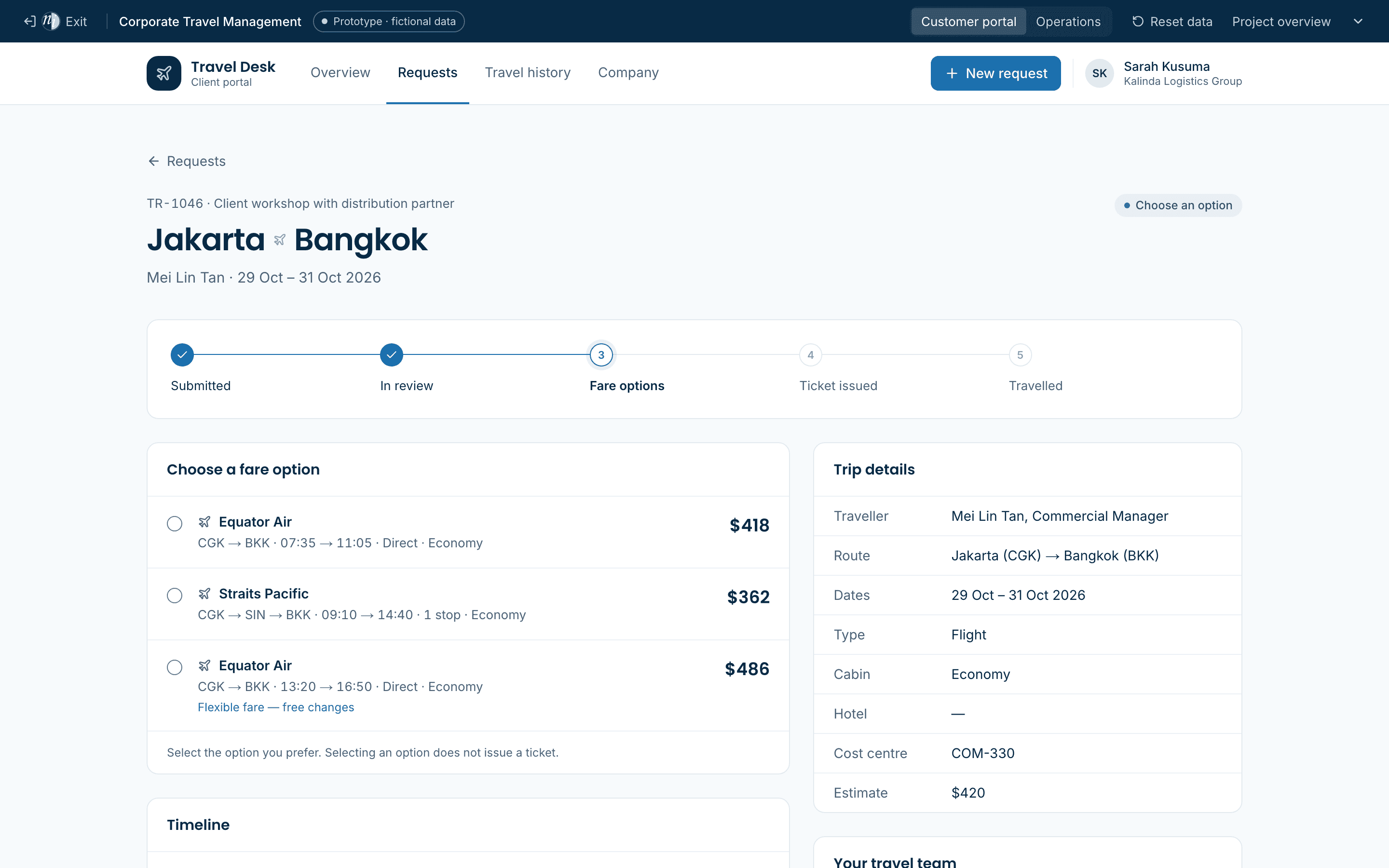Click step 4 Ticket issued marker
Screen dimensions: 1389x868
(x=810, y=355)
